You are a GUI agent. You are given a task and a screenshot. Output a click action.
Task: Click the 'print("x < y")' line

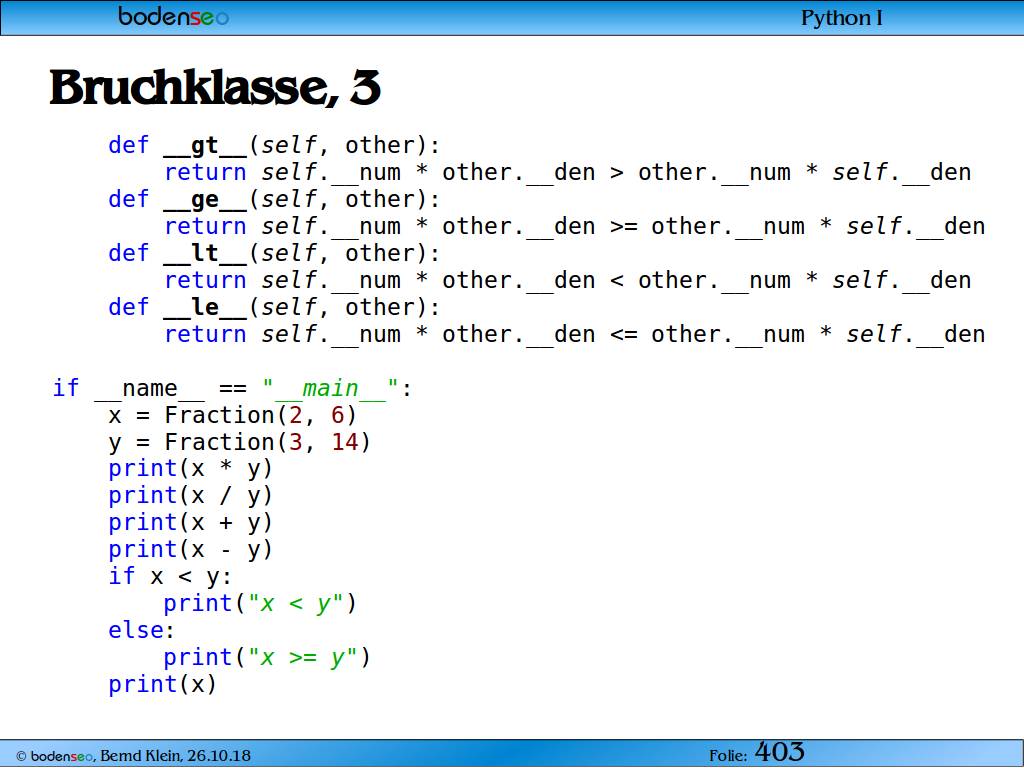click(x=260, y=603)
